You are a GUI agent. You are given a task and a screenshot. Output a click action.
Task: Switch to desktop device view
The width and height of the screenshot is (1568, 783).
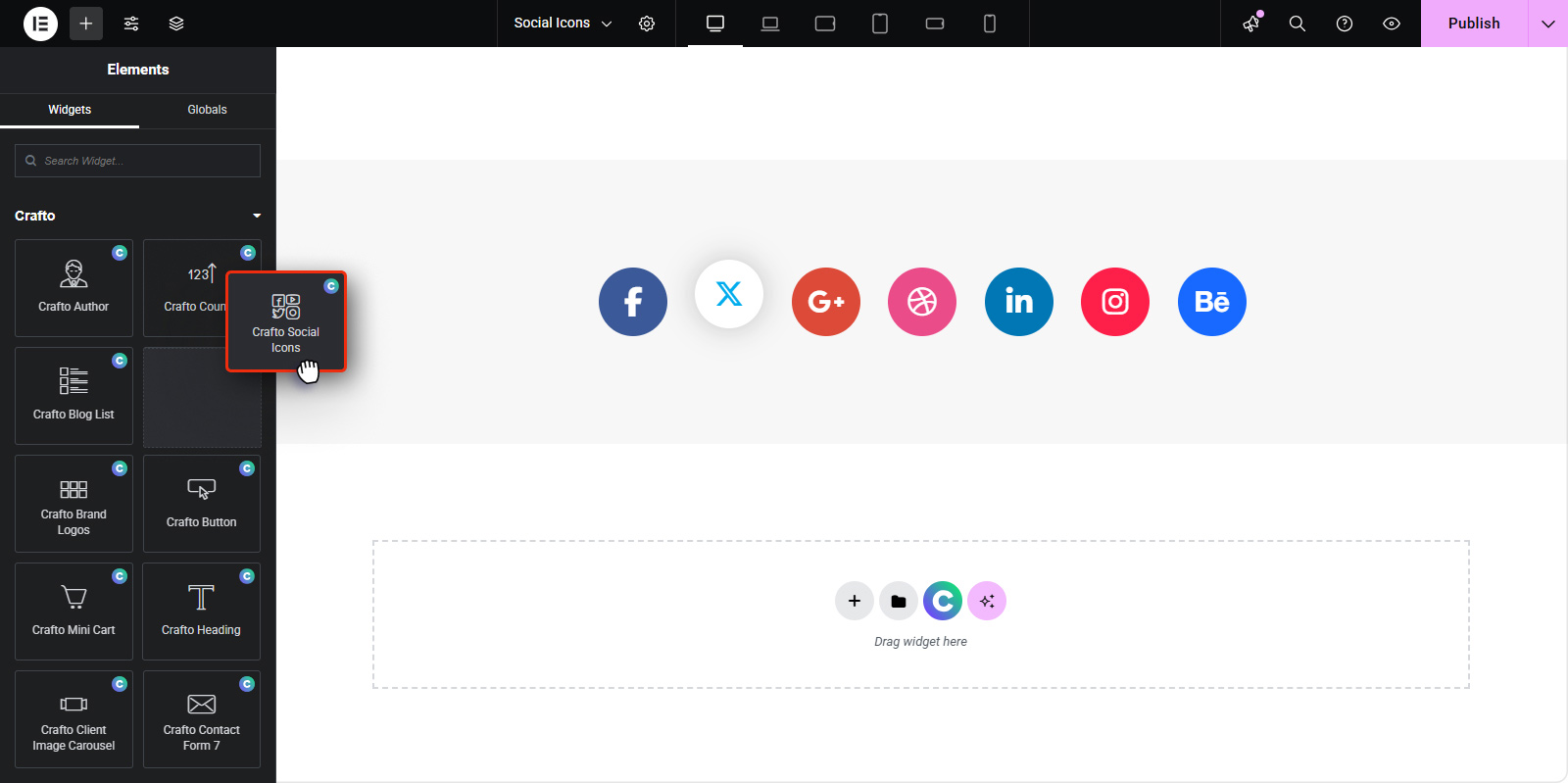(x=715, y=24)
